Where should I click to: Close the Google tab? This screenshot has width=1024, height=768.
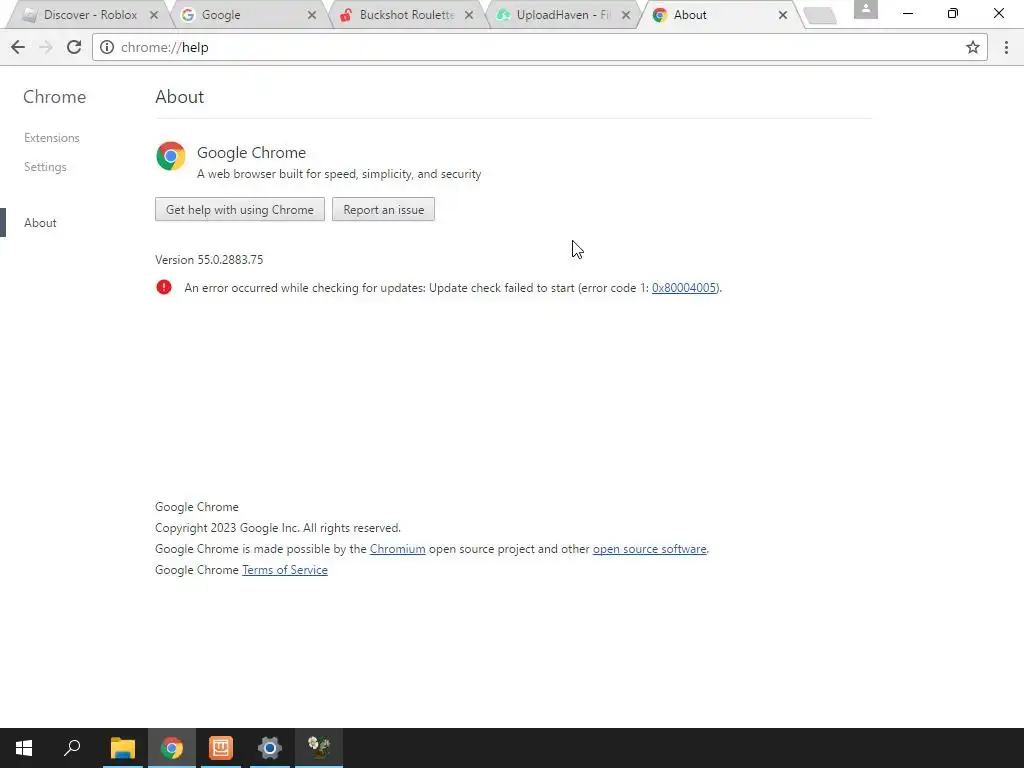(312, 15)
